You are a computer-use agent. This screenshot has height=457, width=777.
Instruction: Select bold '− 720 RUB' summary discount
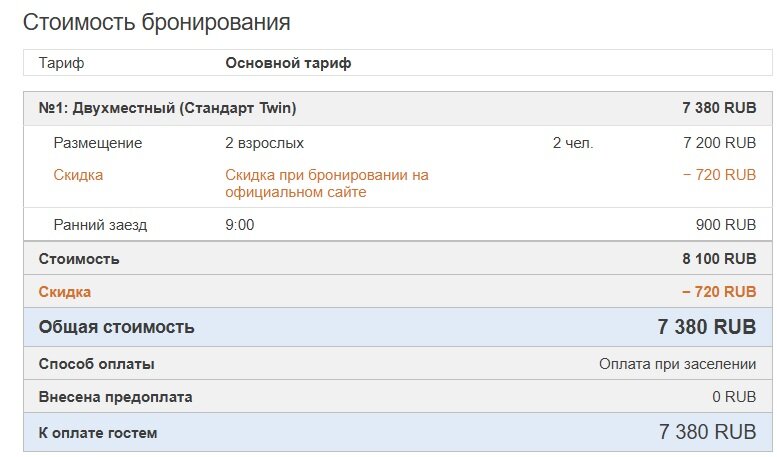719,292
